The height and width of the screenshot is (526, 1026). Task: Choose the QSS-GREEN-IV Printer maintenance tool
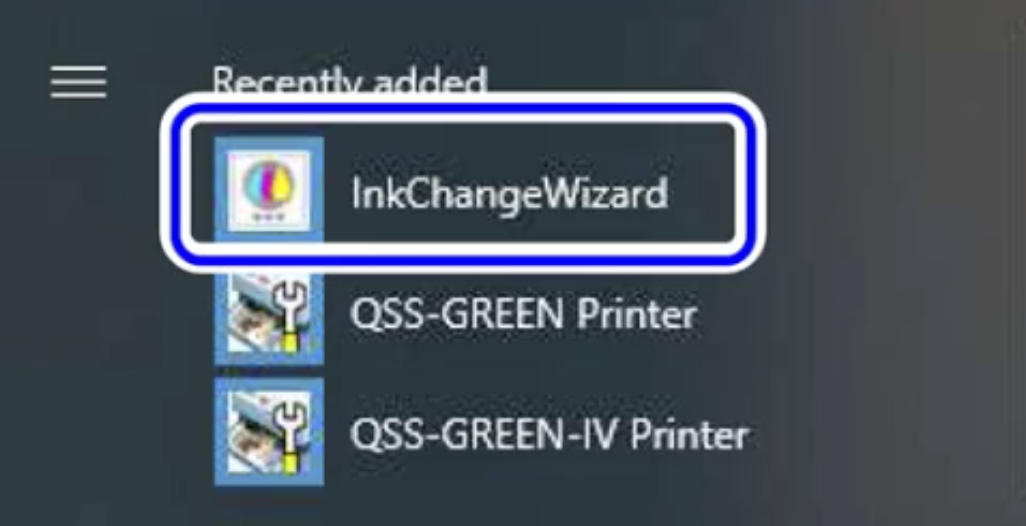[x=482, y=432]
